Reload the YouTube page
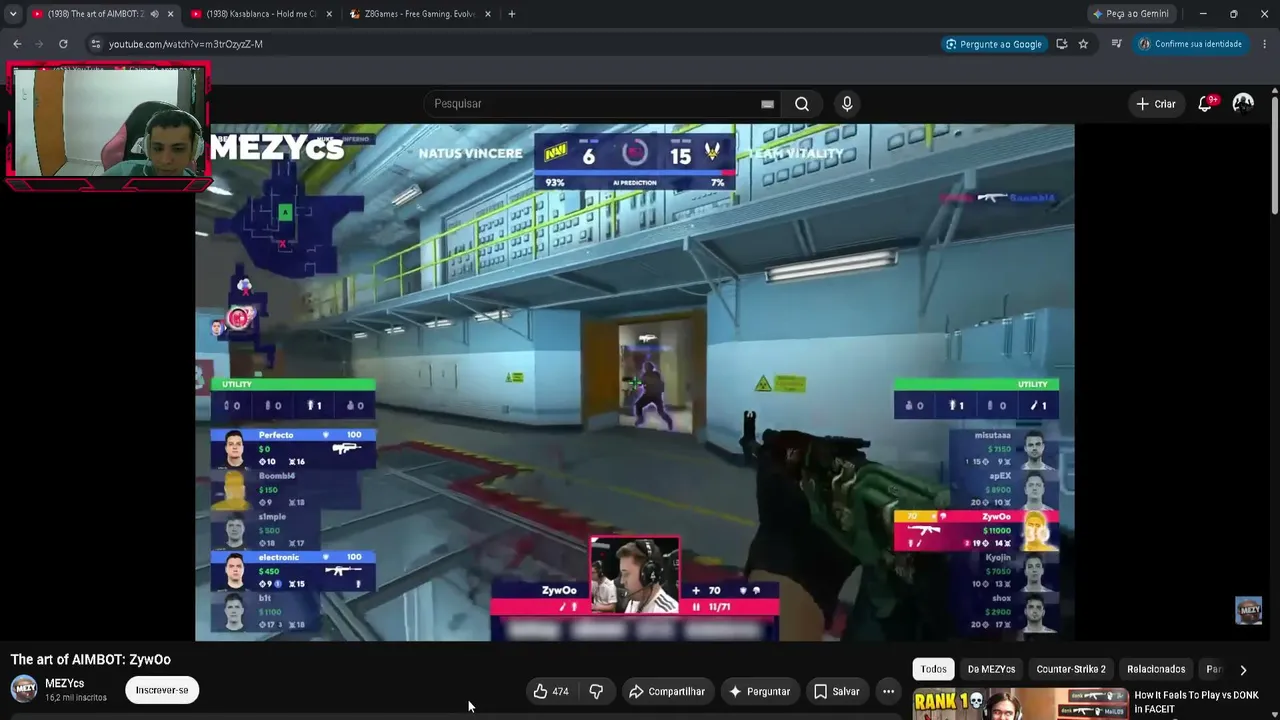This screenshot has height=720, width=1280. pyautogui.click(x=63, y=44)
